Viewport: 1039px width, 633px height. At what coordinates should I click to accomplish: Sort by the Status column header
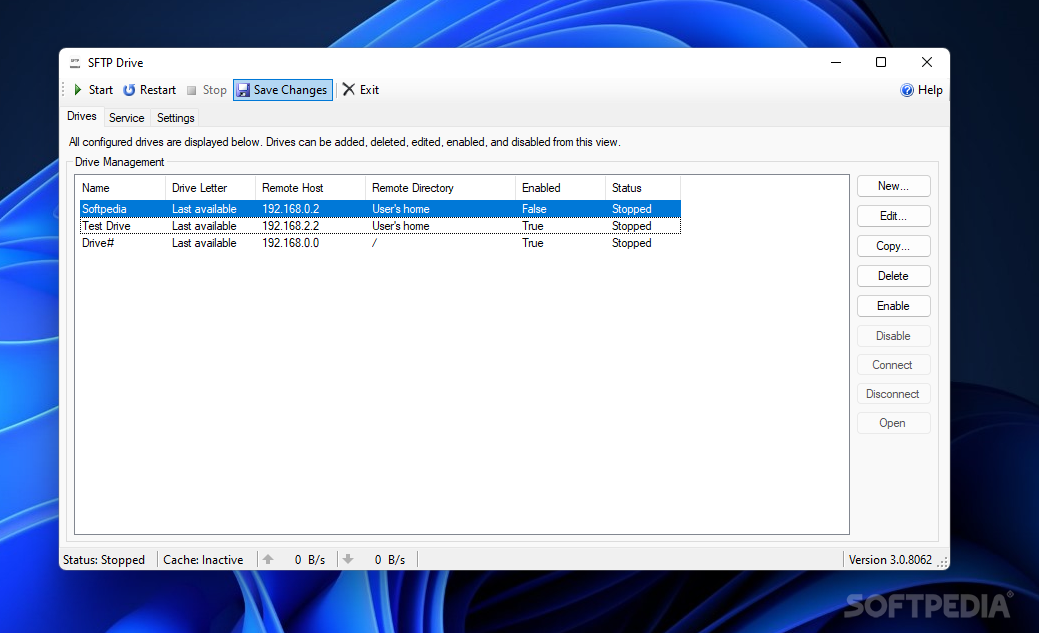pyautogui.click(x=643, y=188)
